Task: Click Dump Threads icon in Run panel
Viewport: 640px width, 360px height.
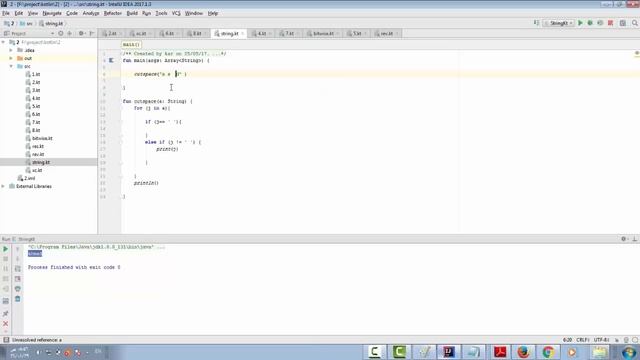Action: tap(6, 279)
